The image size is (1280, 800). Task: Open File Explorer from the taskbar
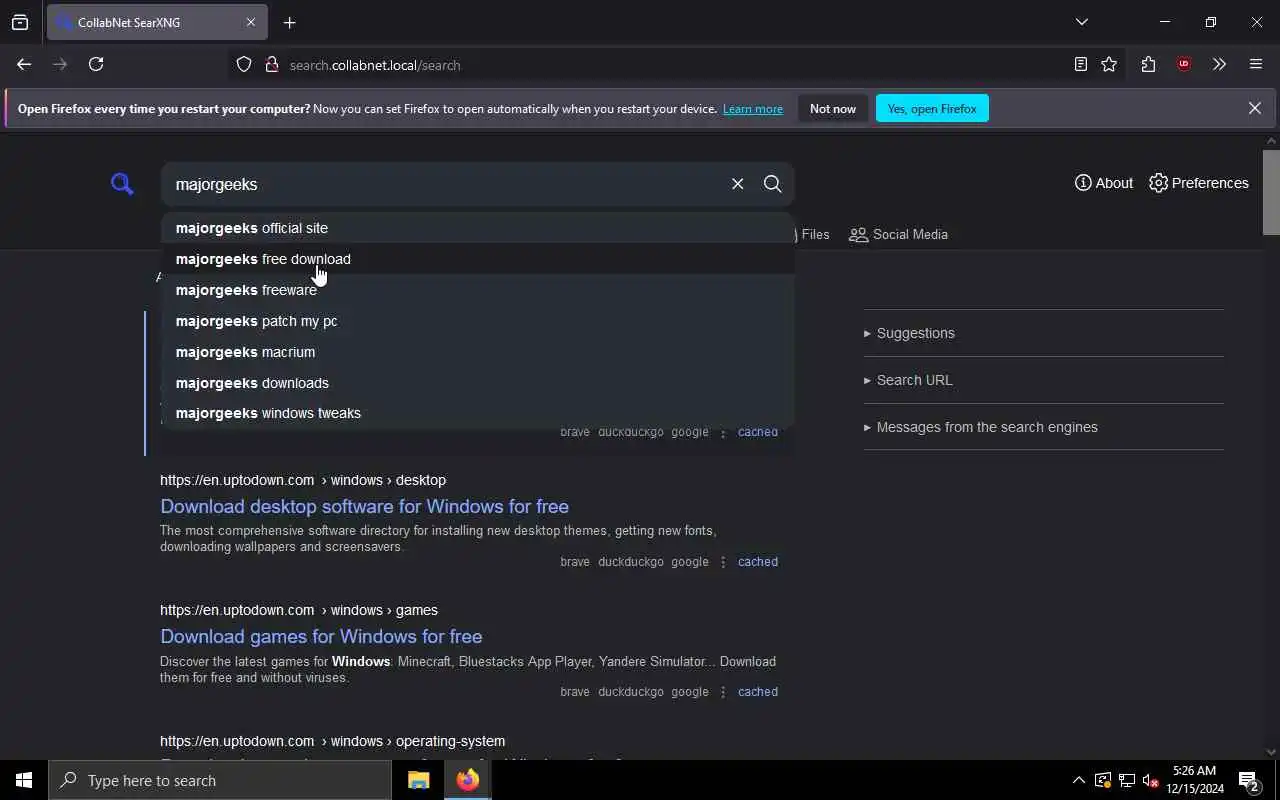pos(419,780)
